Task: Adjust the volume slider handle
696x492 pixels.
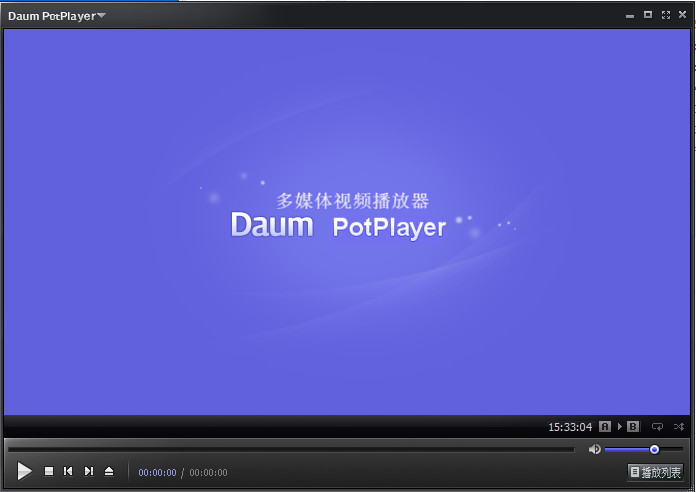Action: tap(654, 450)
